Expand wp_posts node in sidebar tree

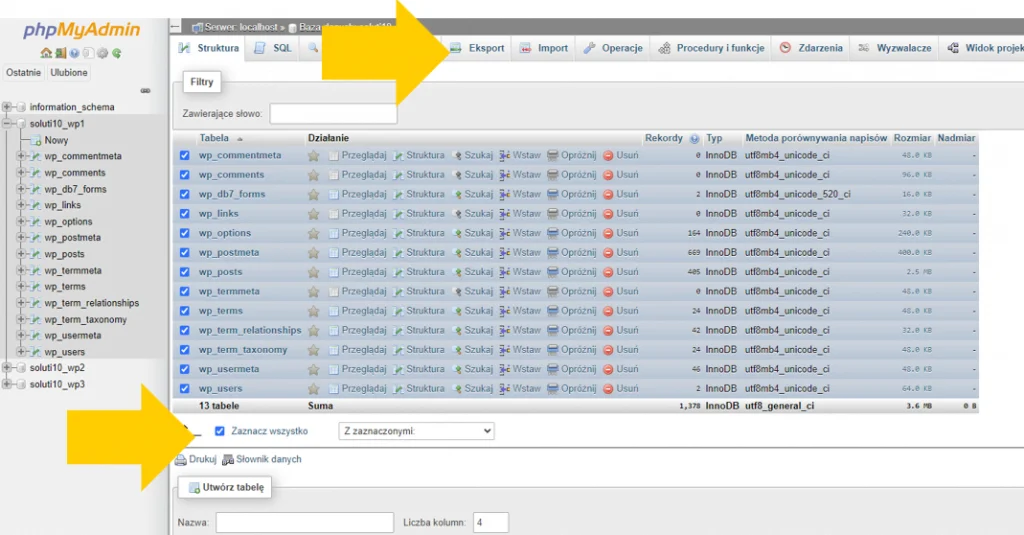click(x=21, y=254)
